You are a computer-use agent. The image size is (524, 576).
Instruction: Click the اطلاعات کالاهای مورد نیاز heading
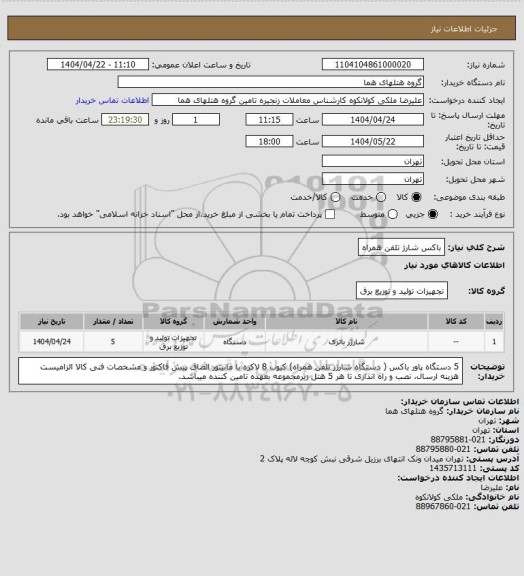454,265
